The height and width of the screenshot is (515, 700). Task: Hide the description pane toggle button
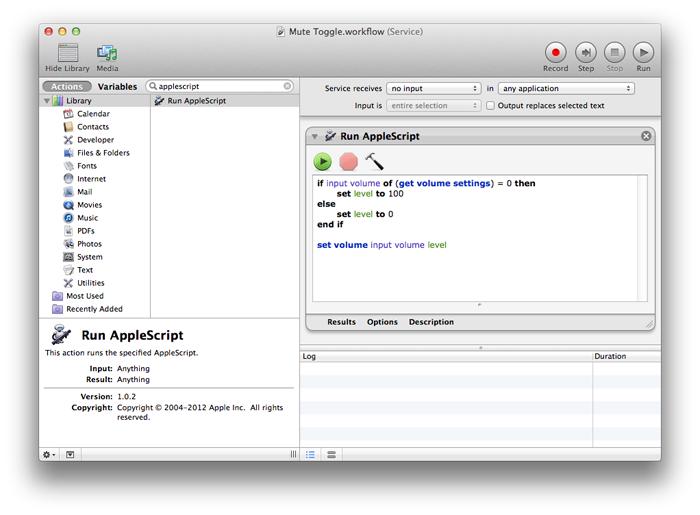(x=70, y=454)
